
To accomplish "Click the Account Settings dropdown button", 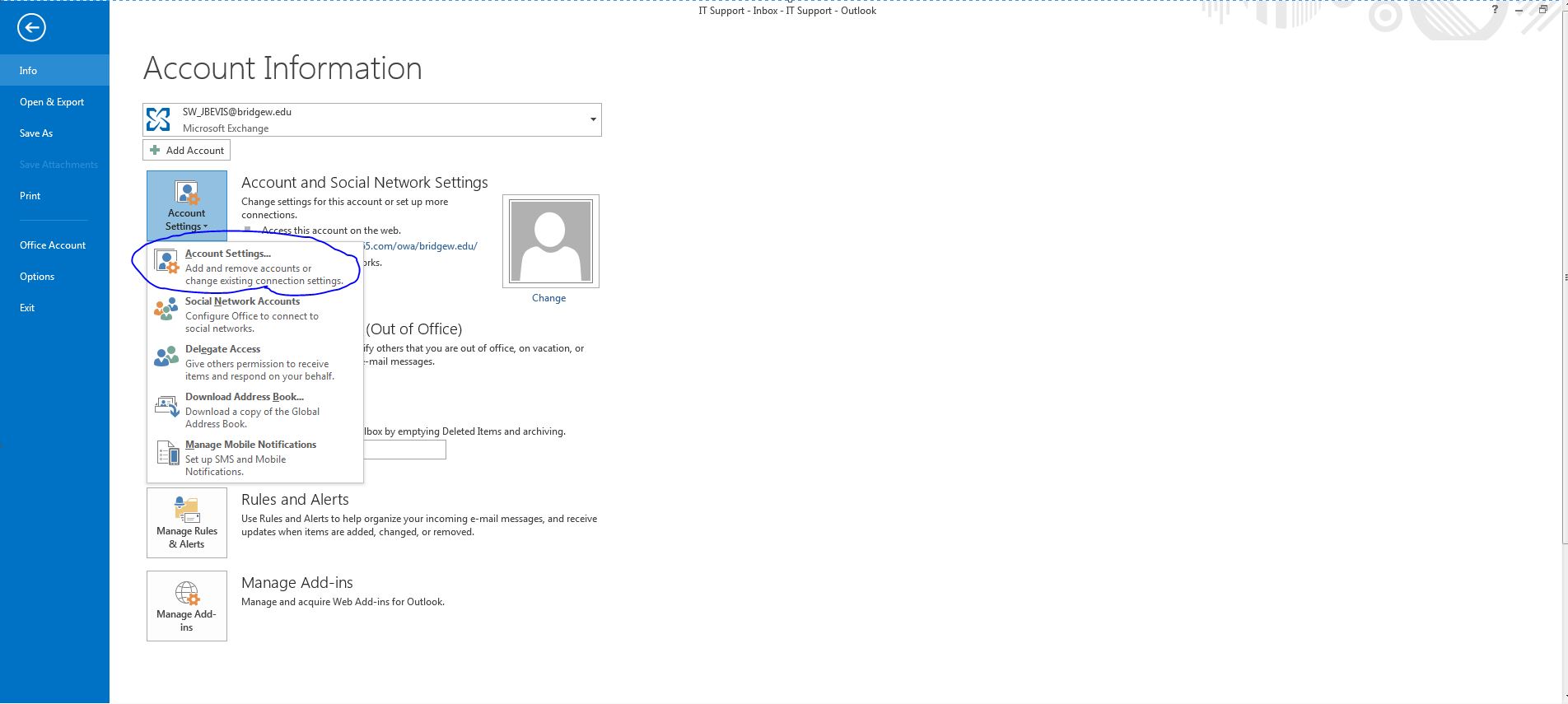I will tap(187, 205).
